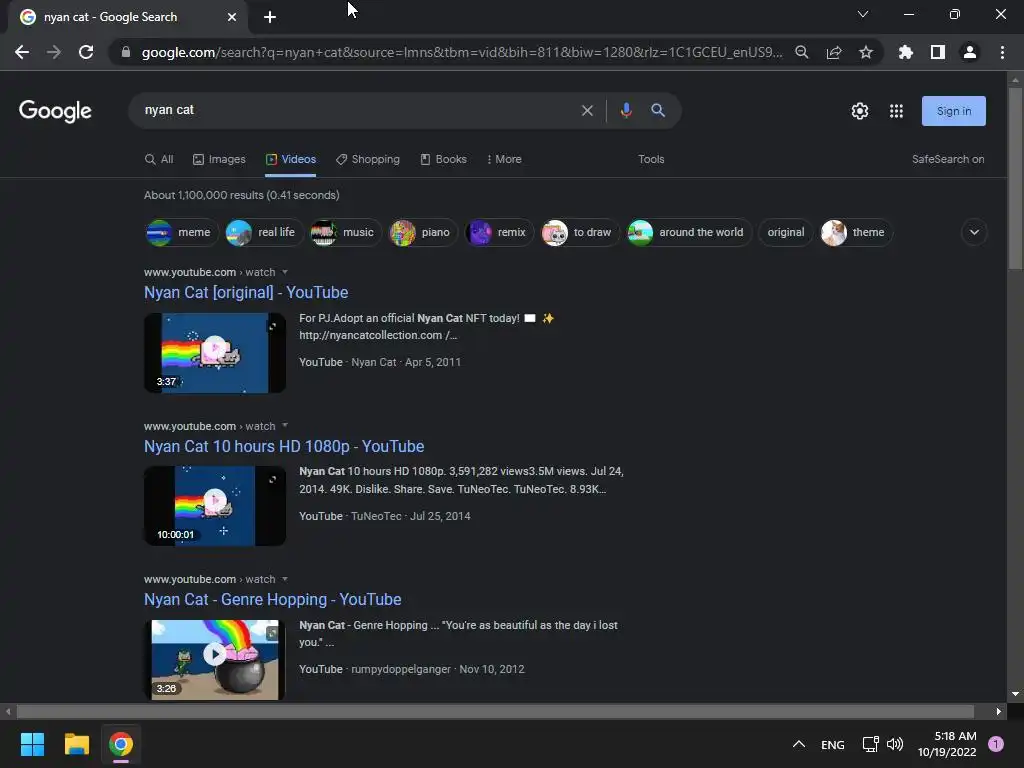1024x768 pixels.
Task: Play the 3:37 Nyan Cat video thumbnail
Action: pos(215,353)
